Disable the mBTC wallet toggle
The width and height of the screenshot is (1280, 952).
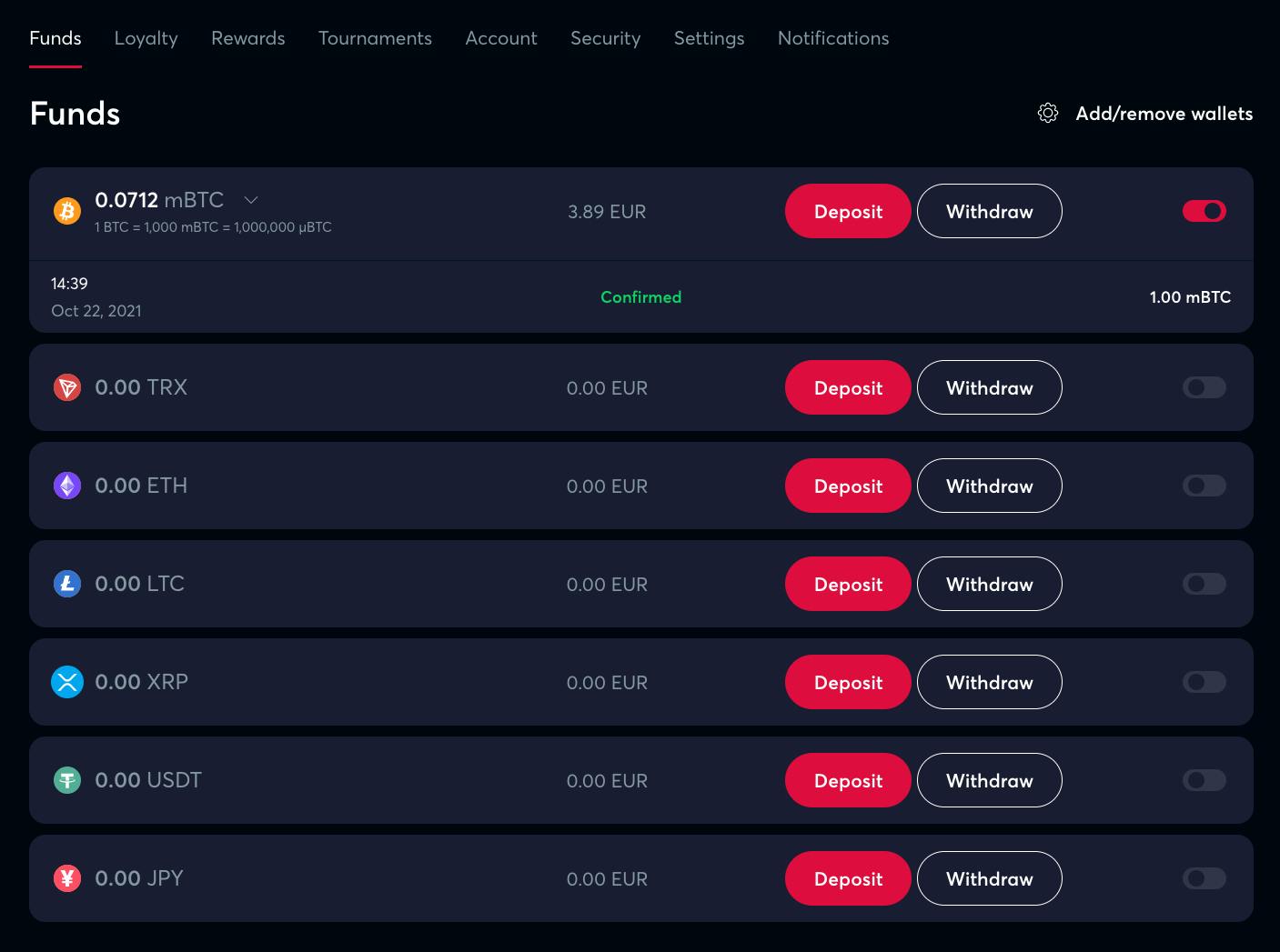1204,211
